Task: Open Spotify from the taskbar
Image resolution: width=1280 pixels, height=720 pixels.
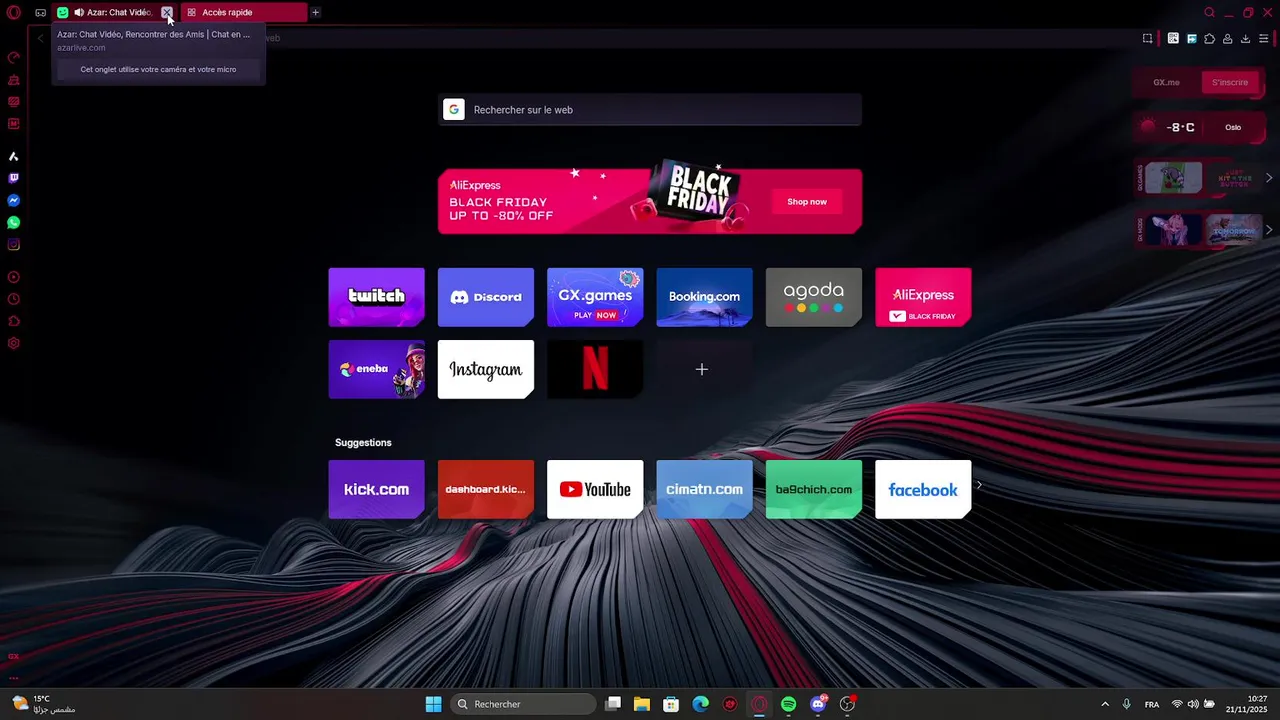Action: 788,704
